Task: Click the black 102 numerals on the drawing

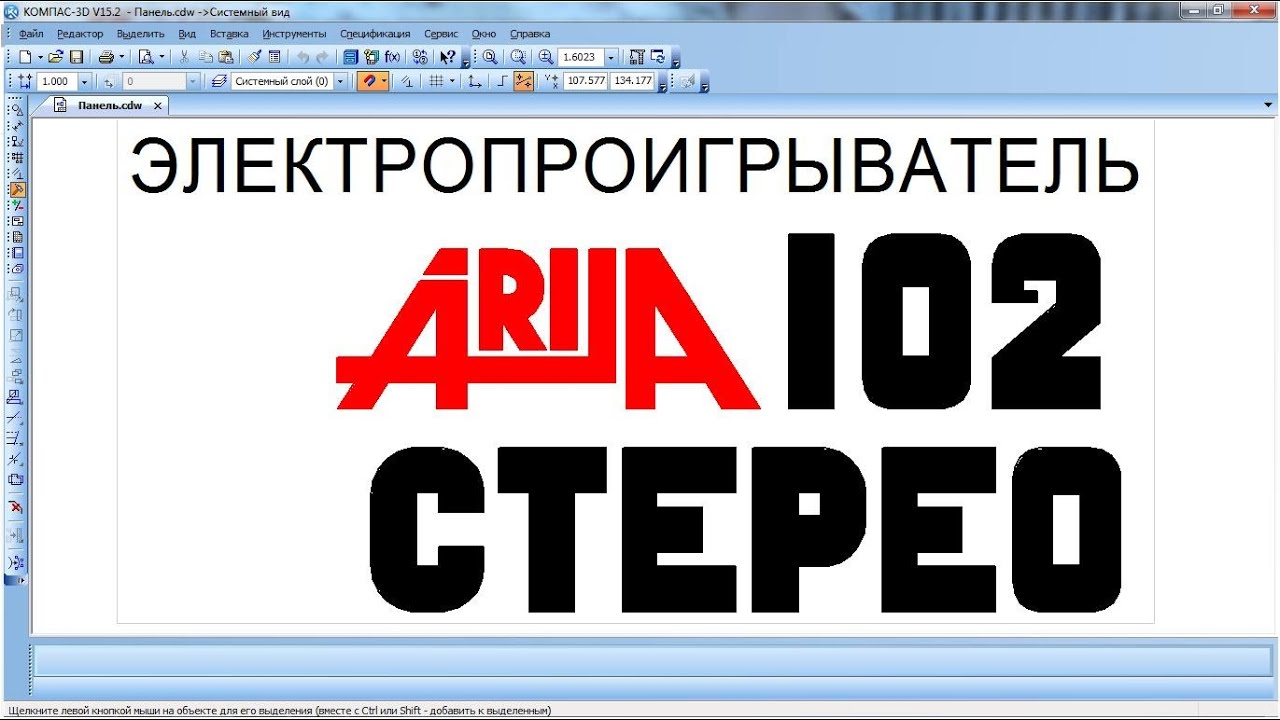Action: (944, 321)
